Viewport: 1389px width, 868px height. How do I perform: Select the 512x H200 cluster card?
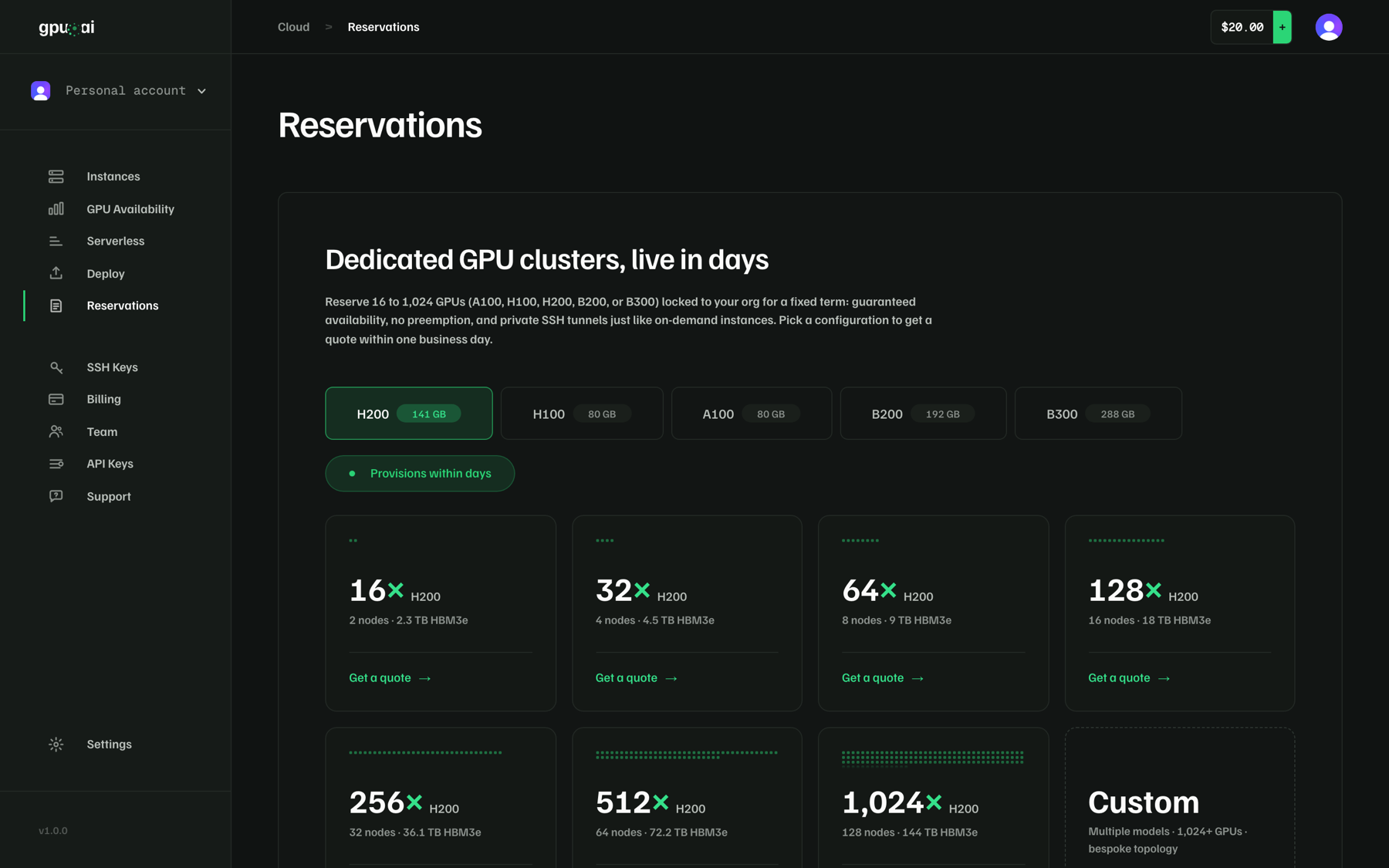687,798
